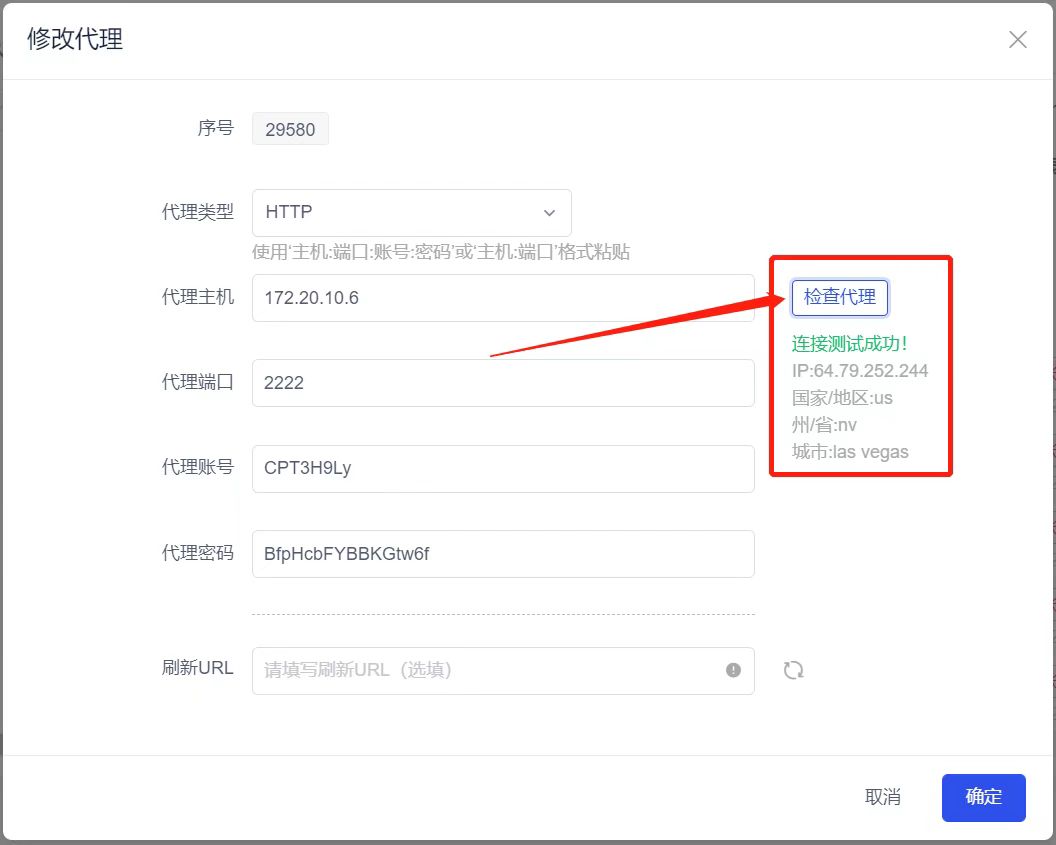Screen dimensions: 1056x845
Task: Click the info icon inside 刷新URL field
Action: (x=733, y=670)
